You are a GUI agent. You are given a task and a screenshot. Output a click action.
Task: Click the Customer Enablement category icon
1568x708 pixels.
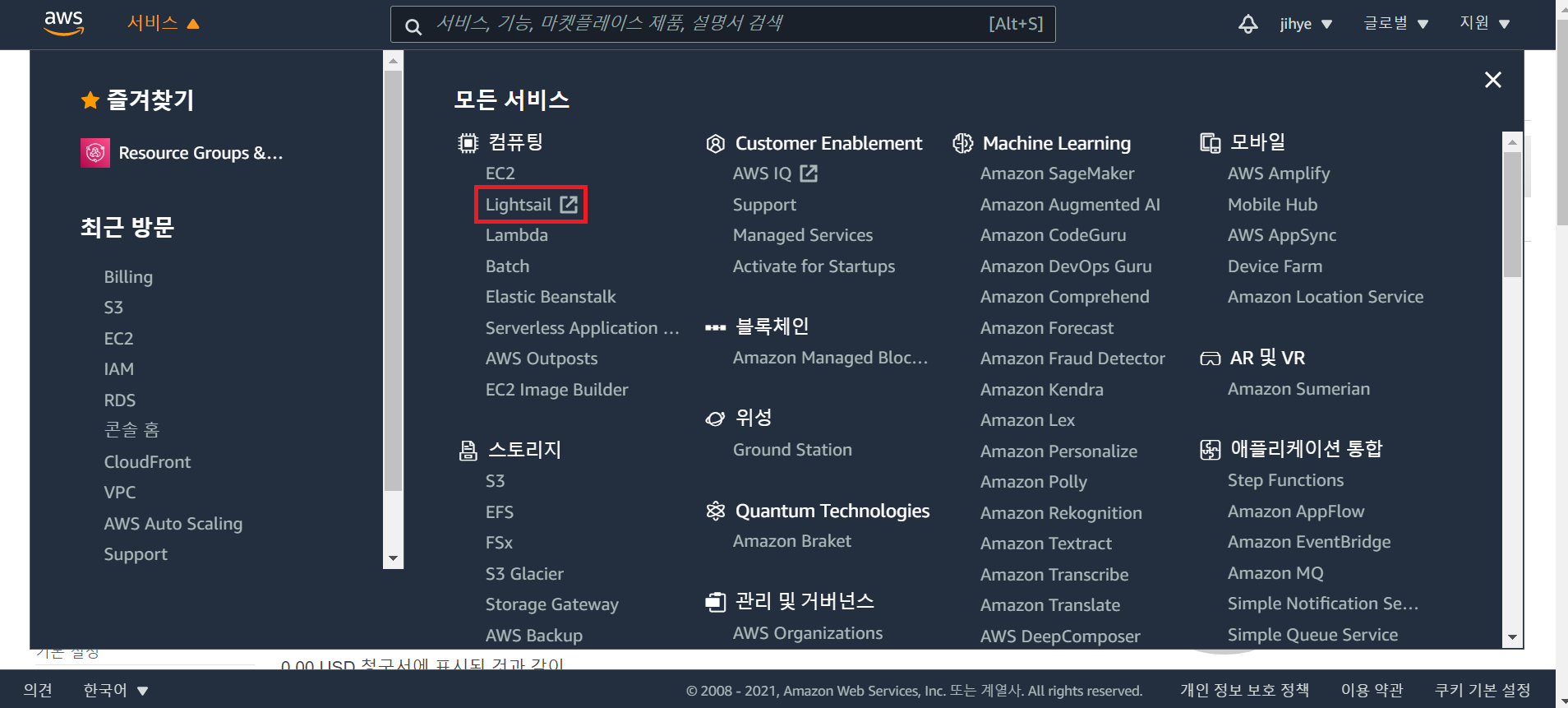(x=715, y=144)
